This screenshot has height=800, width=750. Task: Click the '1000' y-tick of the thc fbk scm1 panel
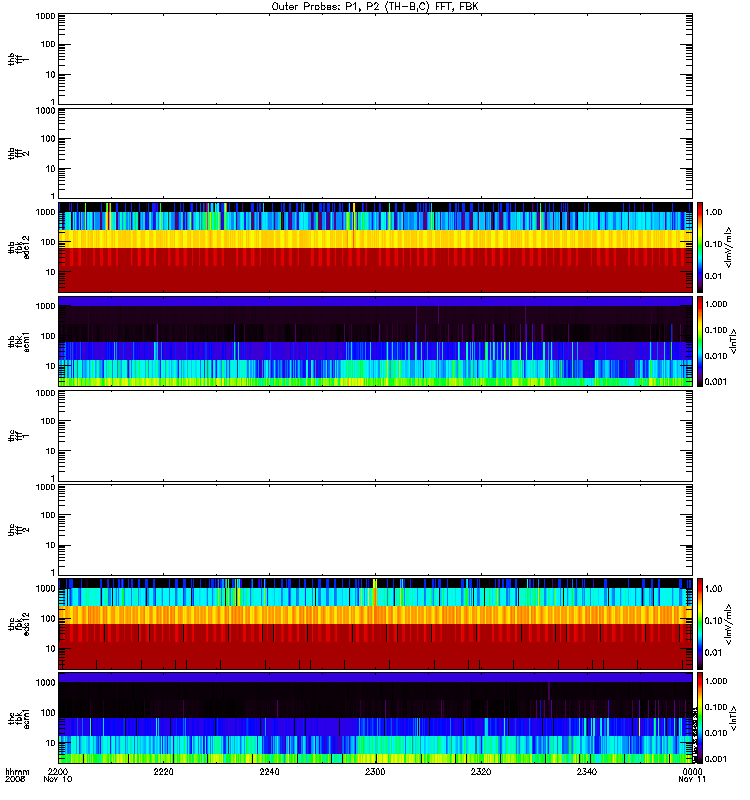[x=45, y=683]
